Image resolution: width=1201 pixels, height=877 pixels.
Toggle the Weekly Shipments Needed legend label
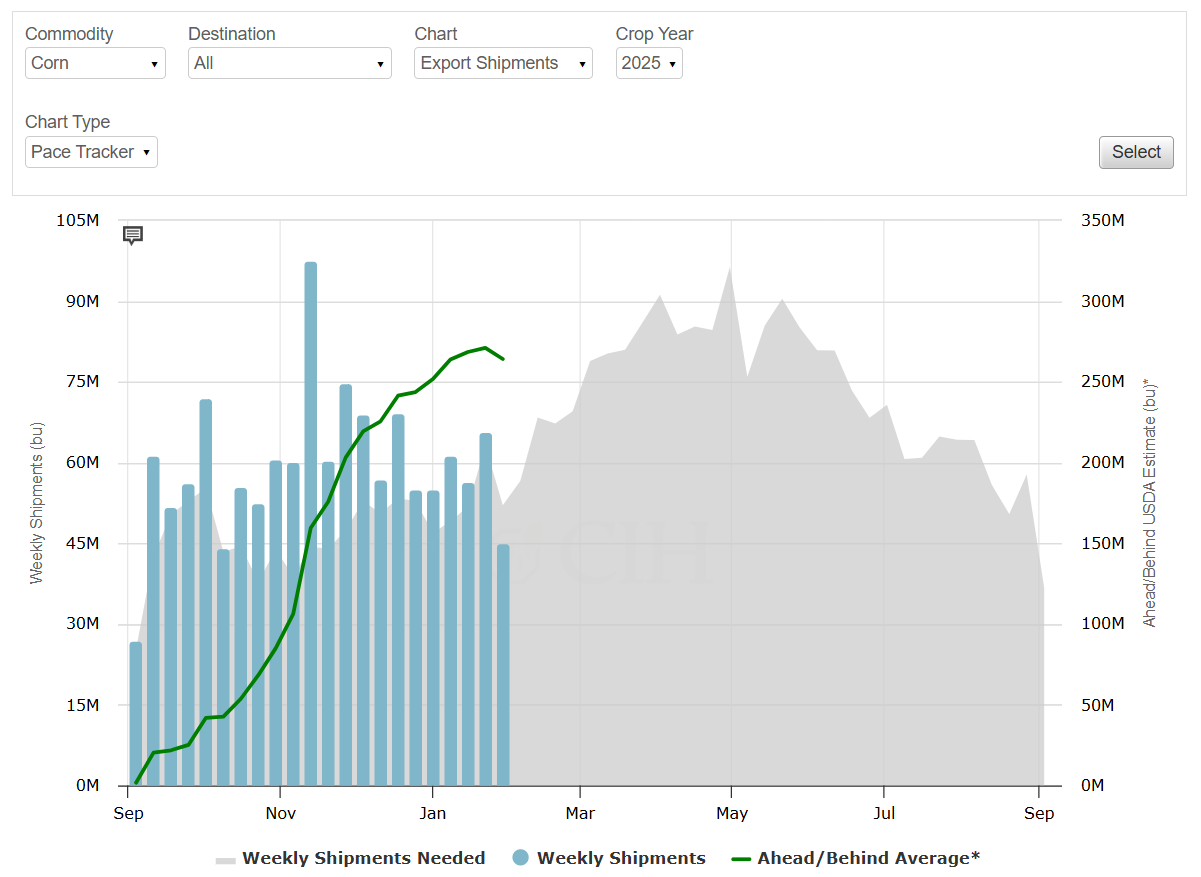(363, 858)
